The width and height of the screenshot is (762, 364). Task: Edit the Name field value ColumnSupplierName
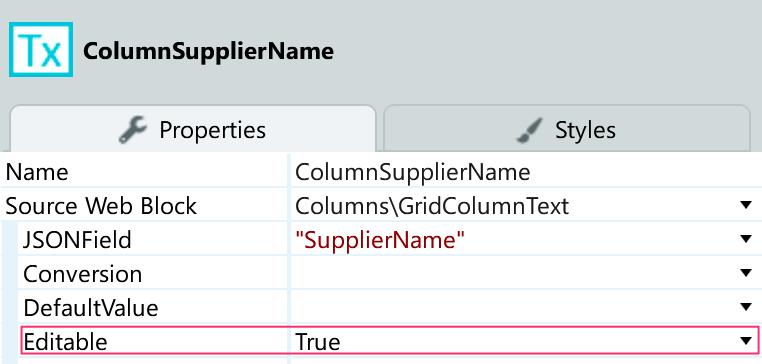pos(413,172)
